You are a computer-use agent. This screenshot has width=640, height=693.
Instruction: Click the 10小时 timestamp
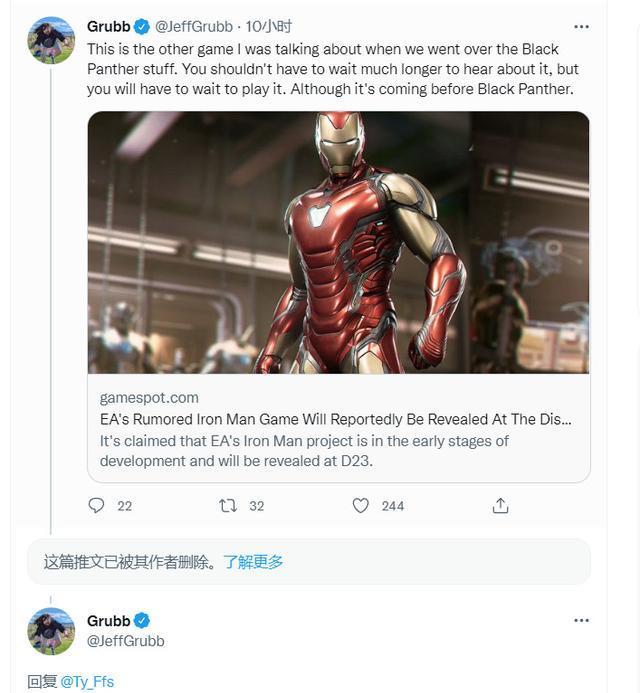click(269, 27)
